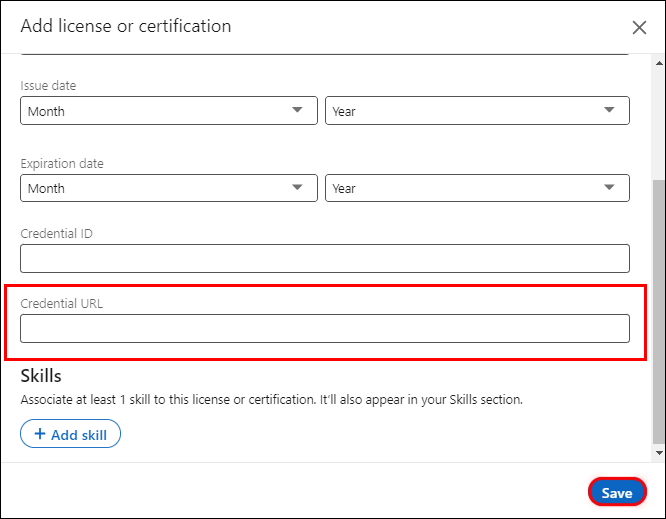This screenshot has width=666, height=519.
Task: Click the Expiration date label
Action: tap(62, 163)
